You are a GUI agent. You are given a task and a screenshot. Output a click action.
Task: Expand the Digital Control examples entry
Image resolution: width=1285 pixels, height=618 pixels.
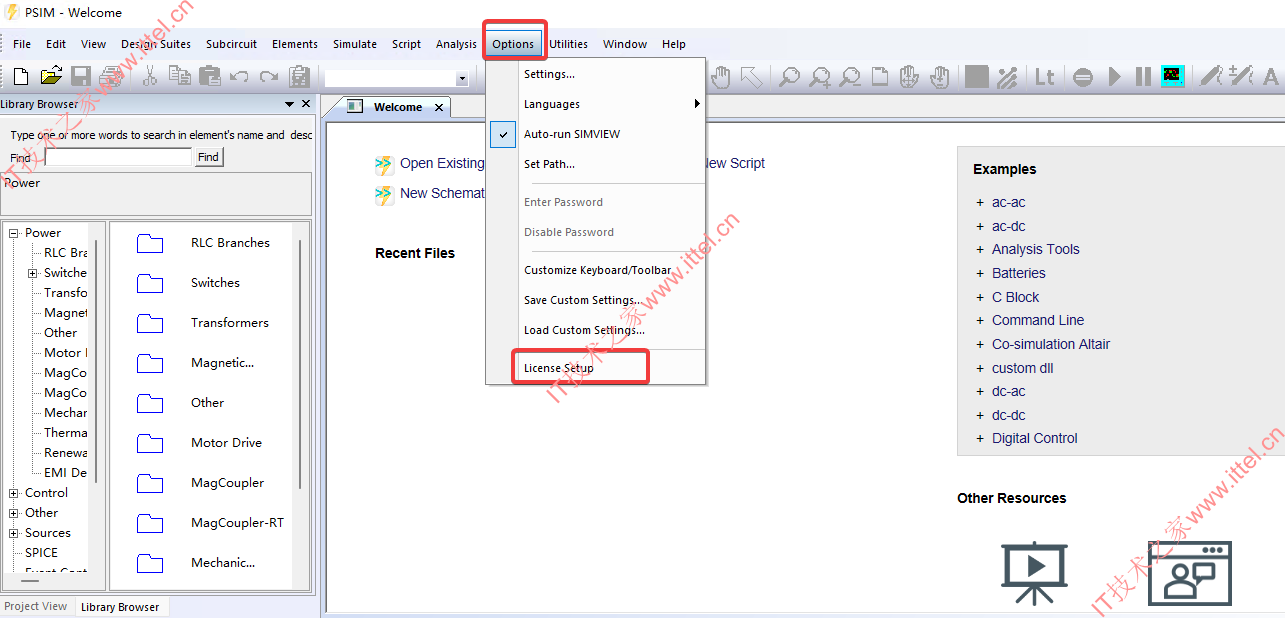(x=980, y=438)
